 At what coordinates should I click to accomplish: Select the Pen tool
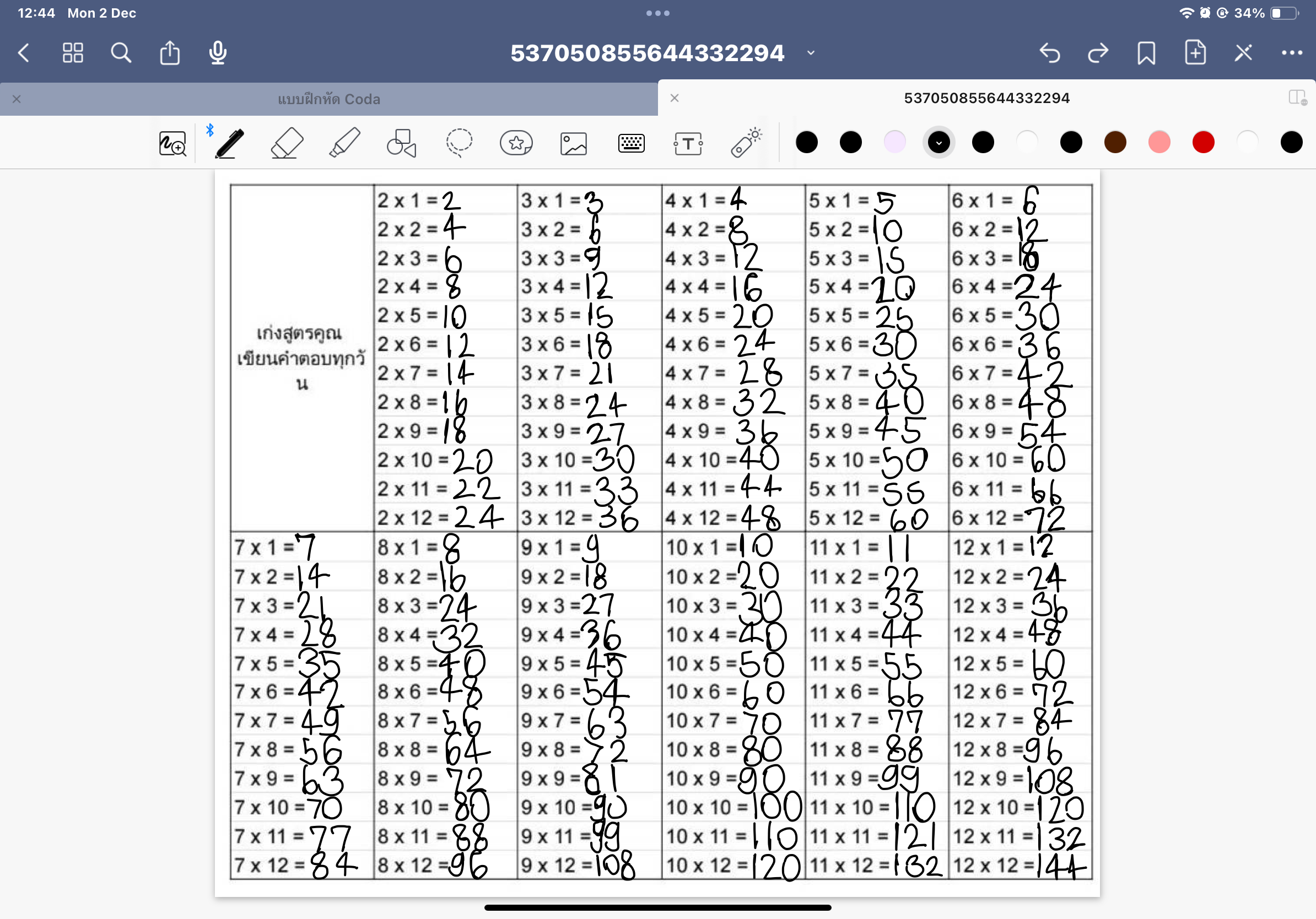coord(229,143)
